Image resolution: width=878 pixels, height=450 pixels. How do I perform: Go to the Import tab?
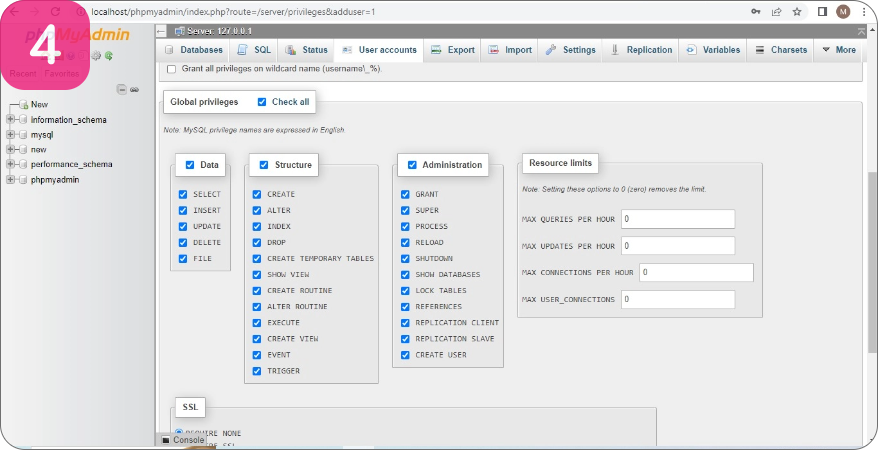510,50
